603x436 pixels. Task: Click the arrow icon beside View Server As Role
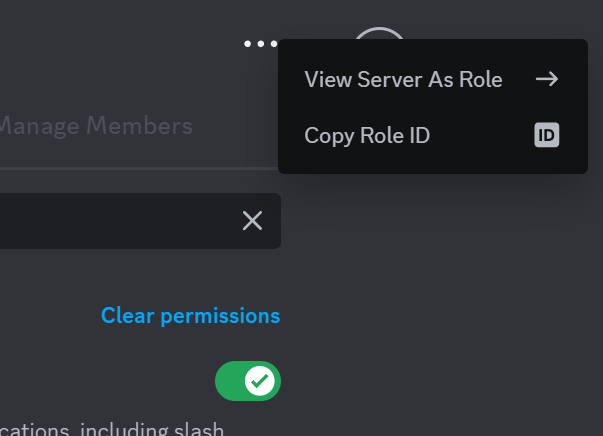point(546,79)
